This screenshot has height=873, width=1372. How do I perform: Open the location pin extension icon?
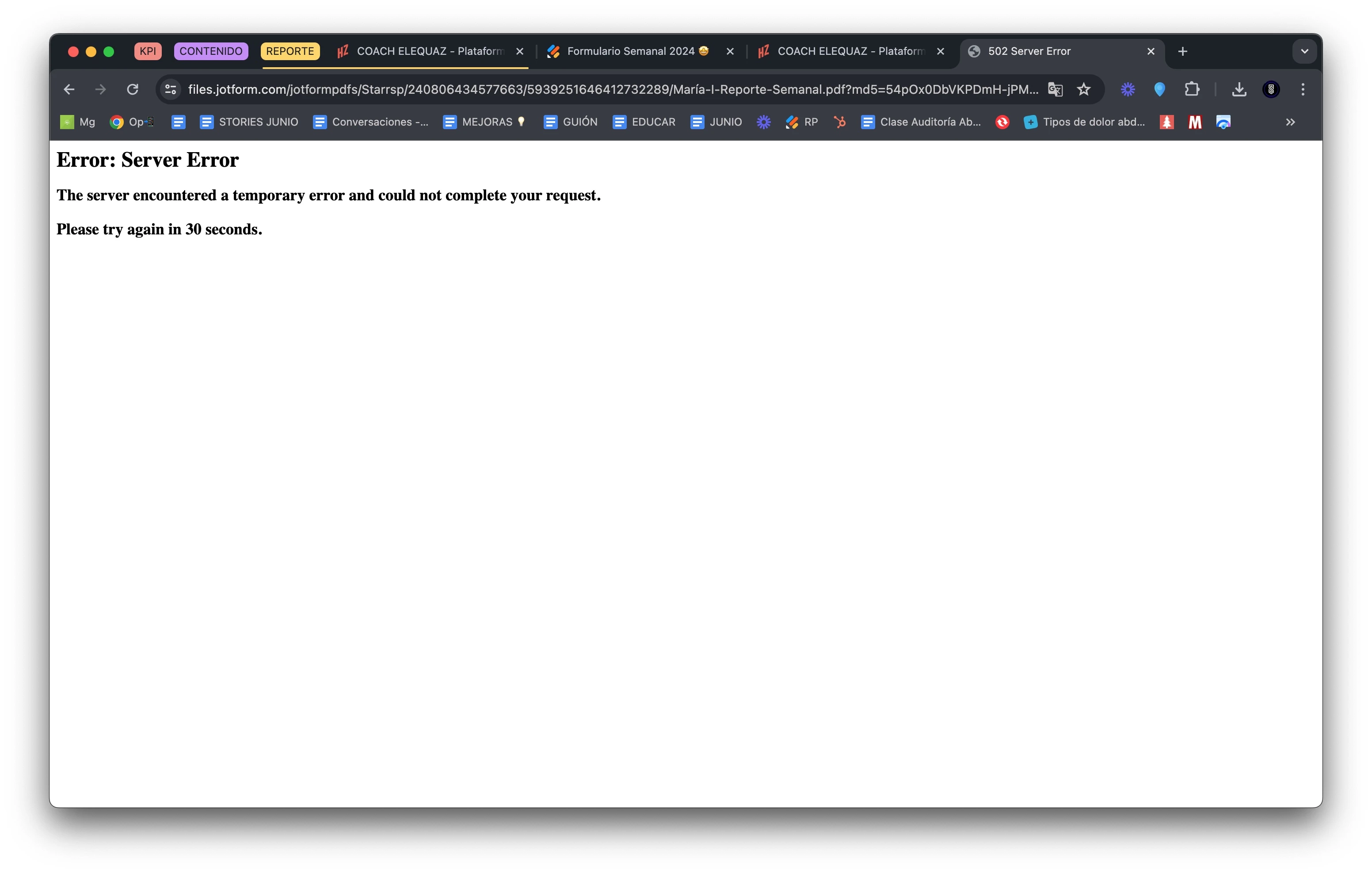pyautogui.click(x=1159, y=89)
